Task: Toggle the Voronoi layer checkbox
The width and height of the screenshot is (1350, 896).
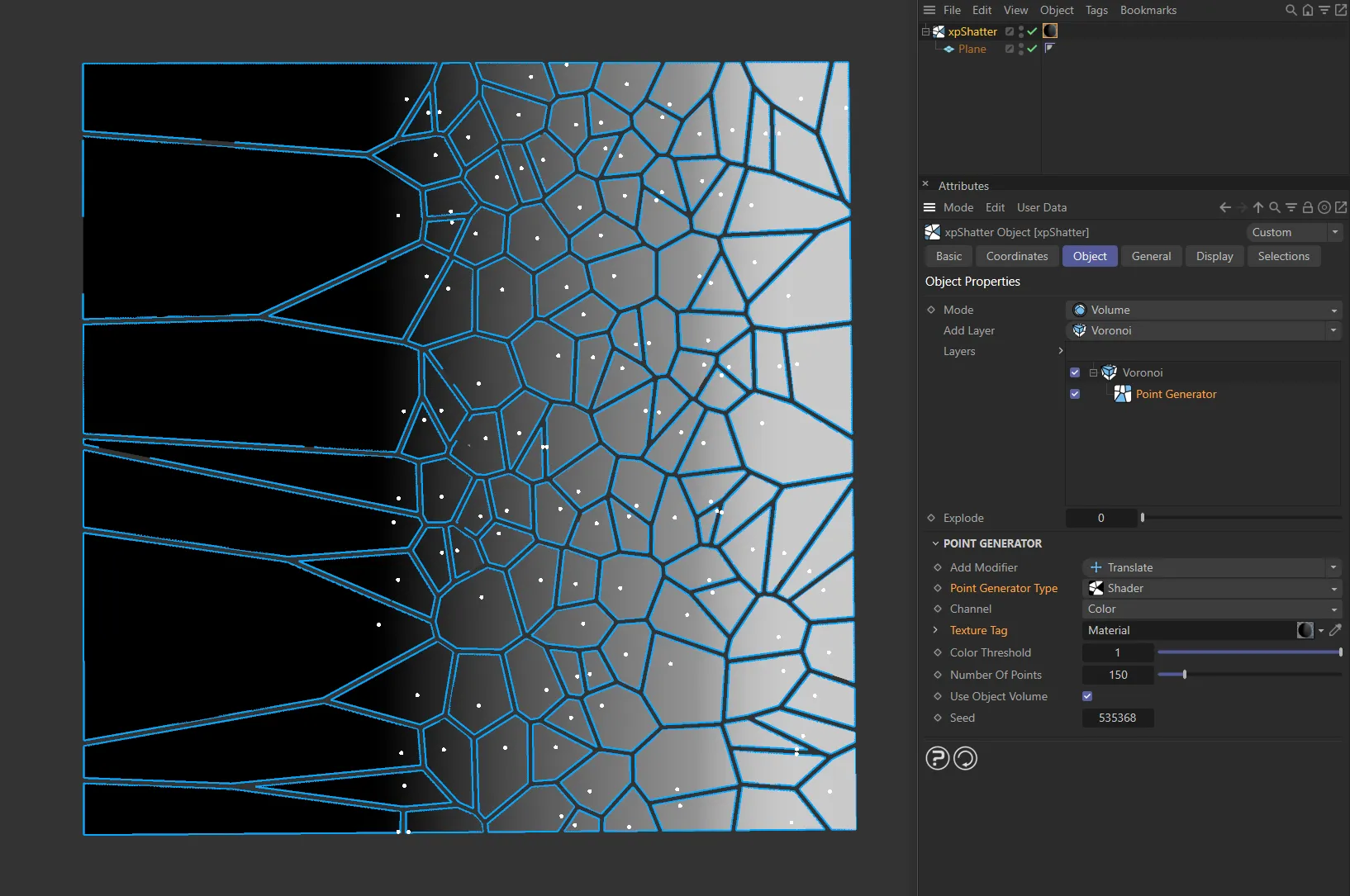Action: (x=1075, y=372)
